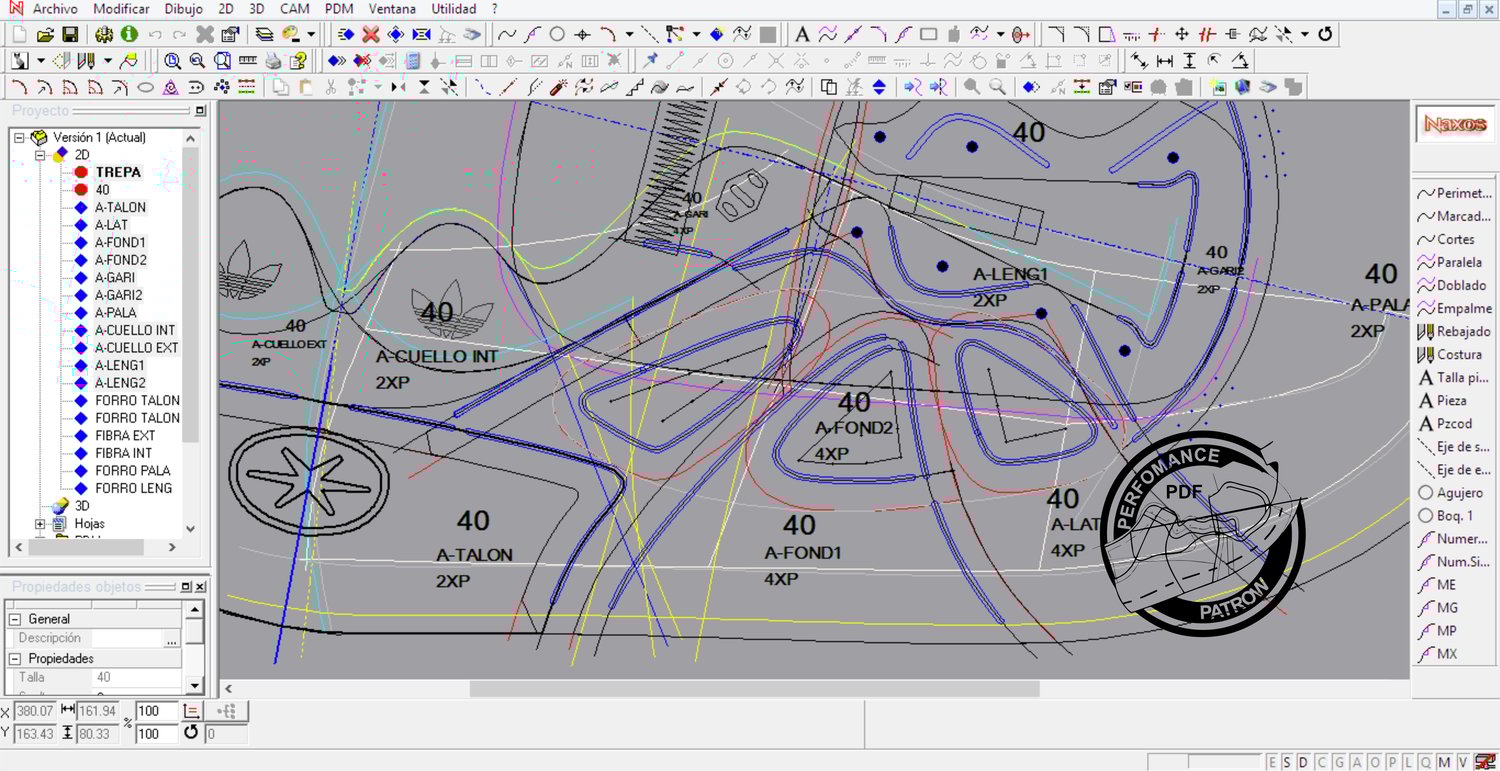Image resolution: width=1500 pixels, height=771 pixels.
Task: Expand the Hojas tree node
Action: click(x=40, y=524)
